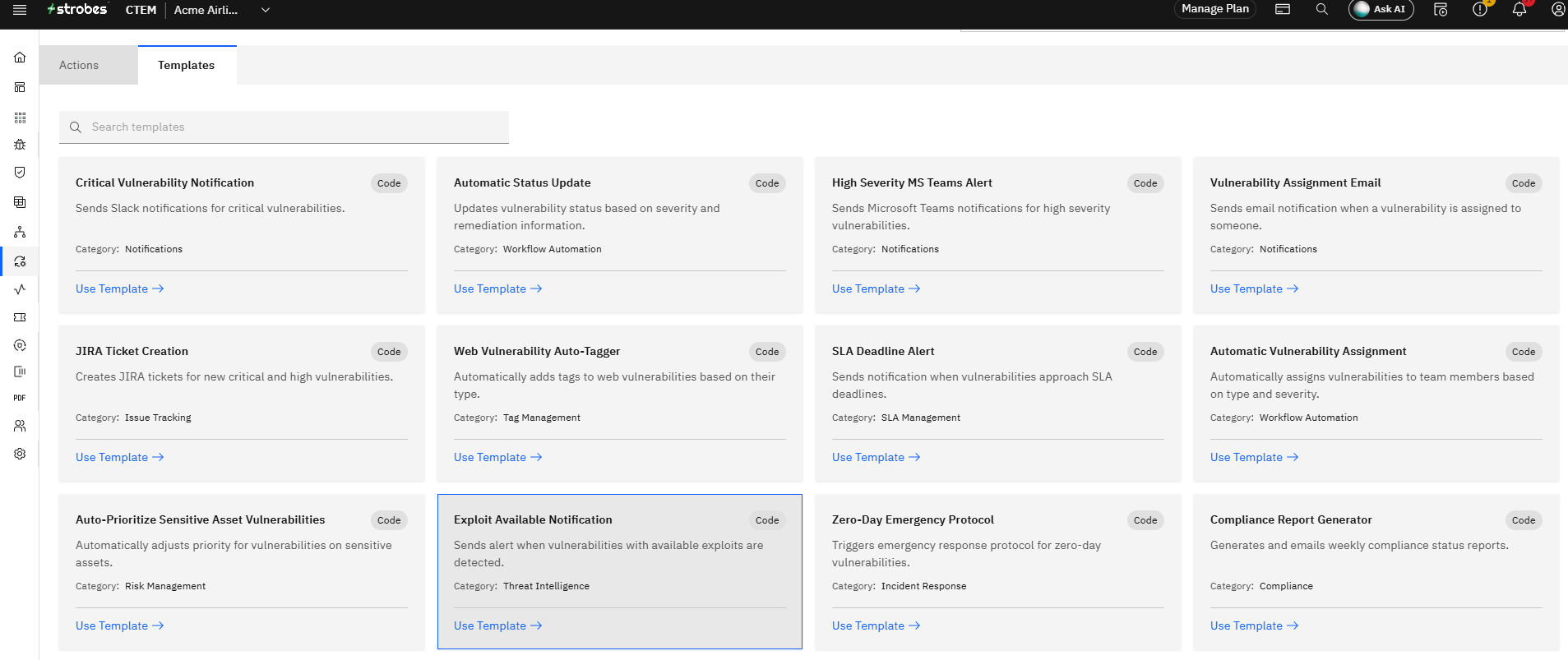Open the hamburger navigation menu

click(20, 10)
